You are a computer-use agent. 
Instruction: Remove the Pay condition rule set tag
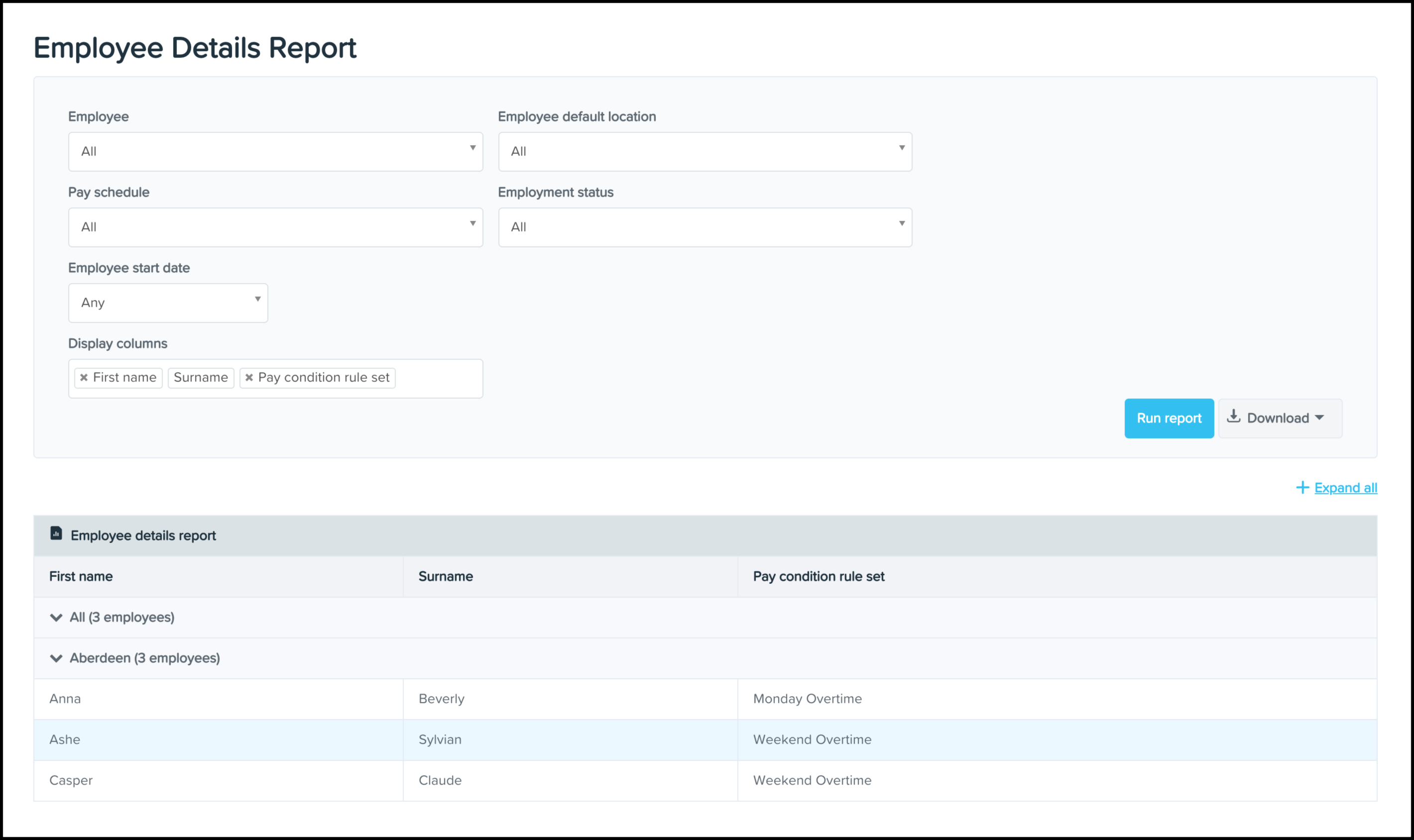tap(249, 378)
